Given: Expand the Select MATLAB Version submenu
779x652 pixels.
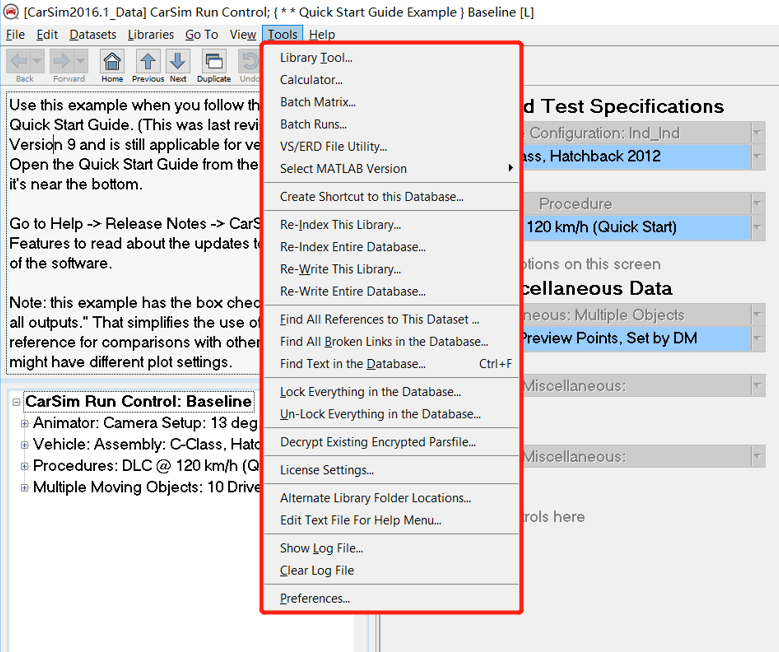Looking at the screenshot, I should 510,168.
